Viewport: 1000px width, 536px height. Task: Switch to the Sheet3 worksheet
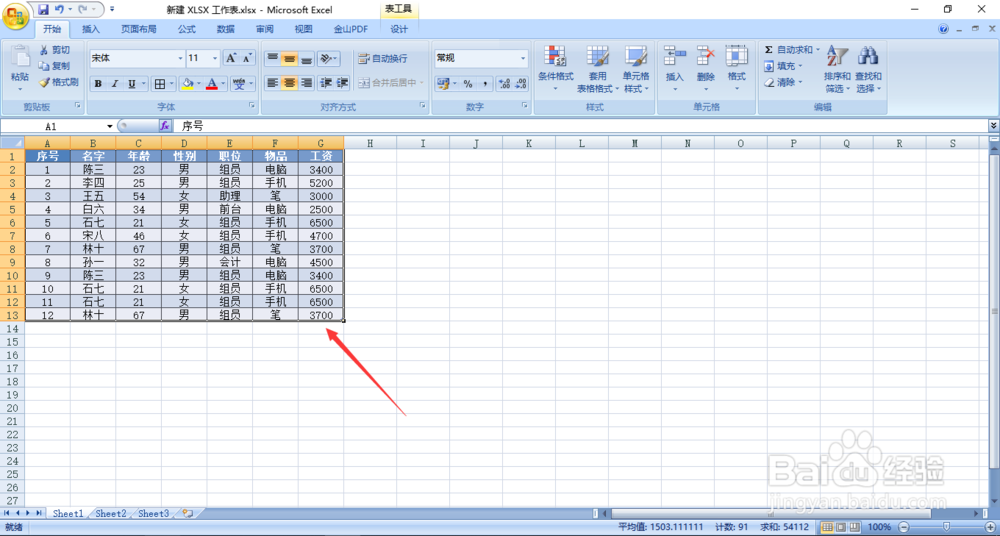coord(154,513)
